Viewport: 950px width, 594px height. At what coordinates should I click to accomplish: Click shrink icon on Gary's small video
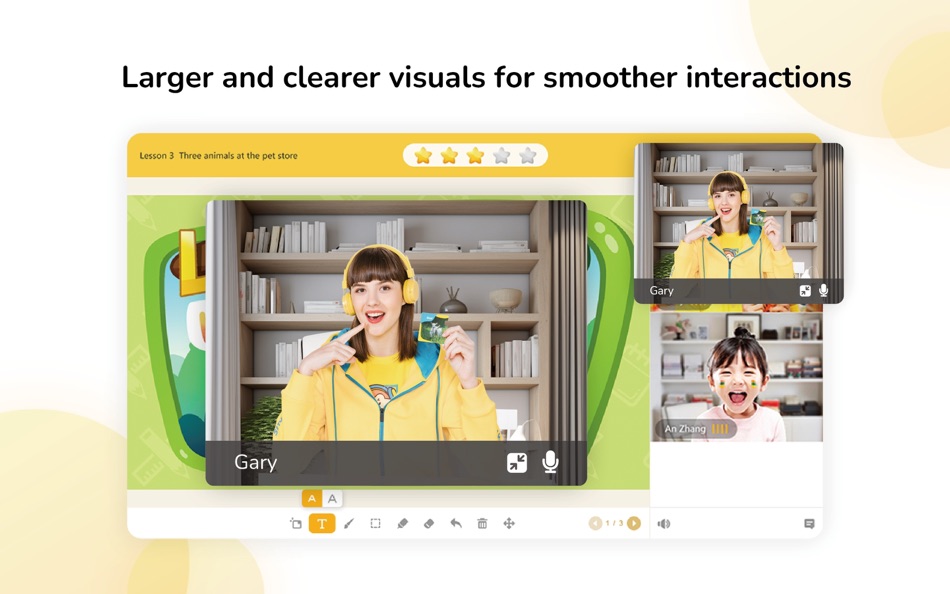pyautogui.click(x=805, y=291)
